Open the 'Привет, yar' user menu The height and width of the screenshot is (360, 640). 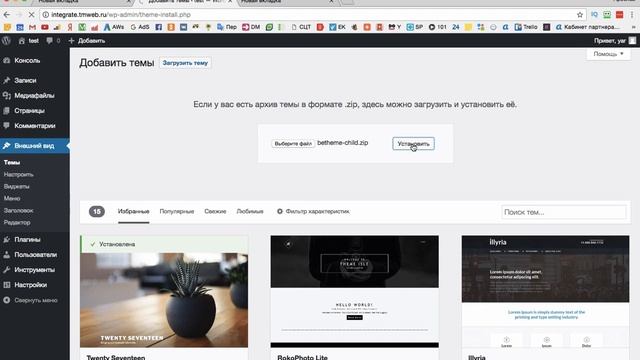tap(615, 41)
